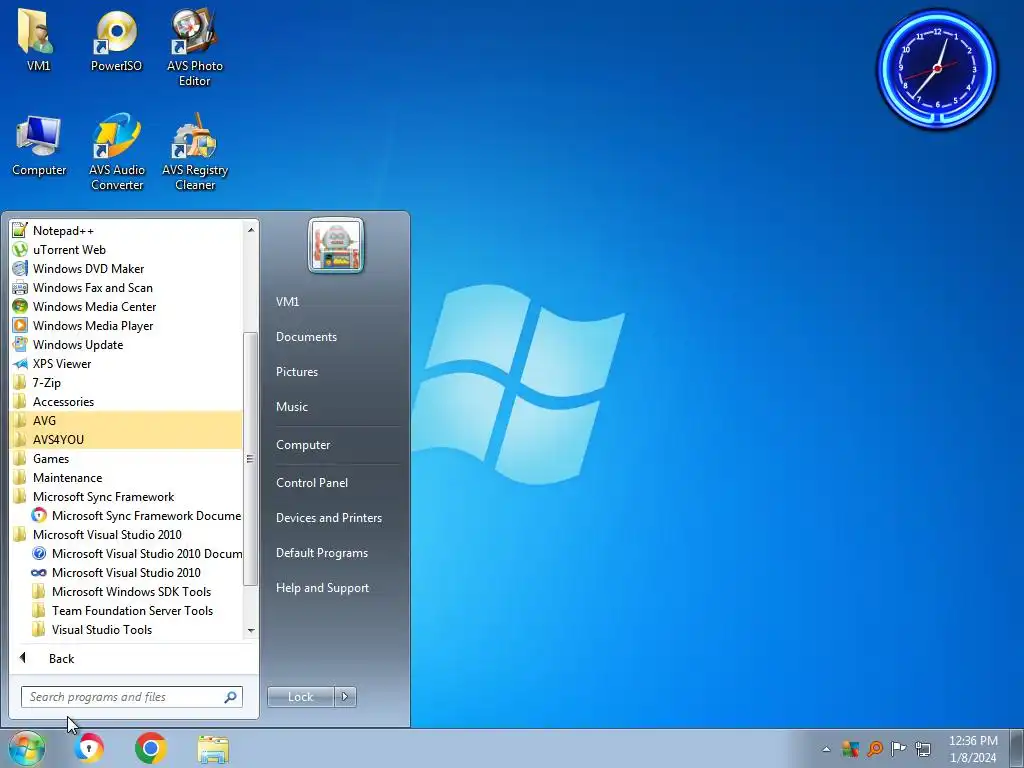Image resolution: width=1024 pixels, height=768 pixels.
Task: Open Microsoft Sync Framework Documentation entry
Action: pyautogui.click(x=136, y=515)
